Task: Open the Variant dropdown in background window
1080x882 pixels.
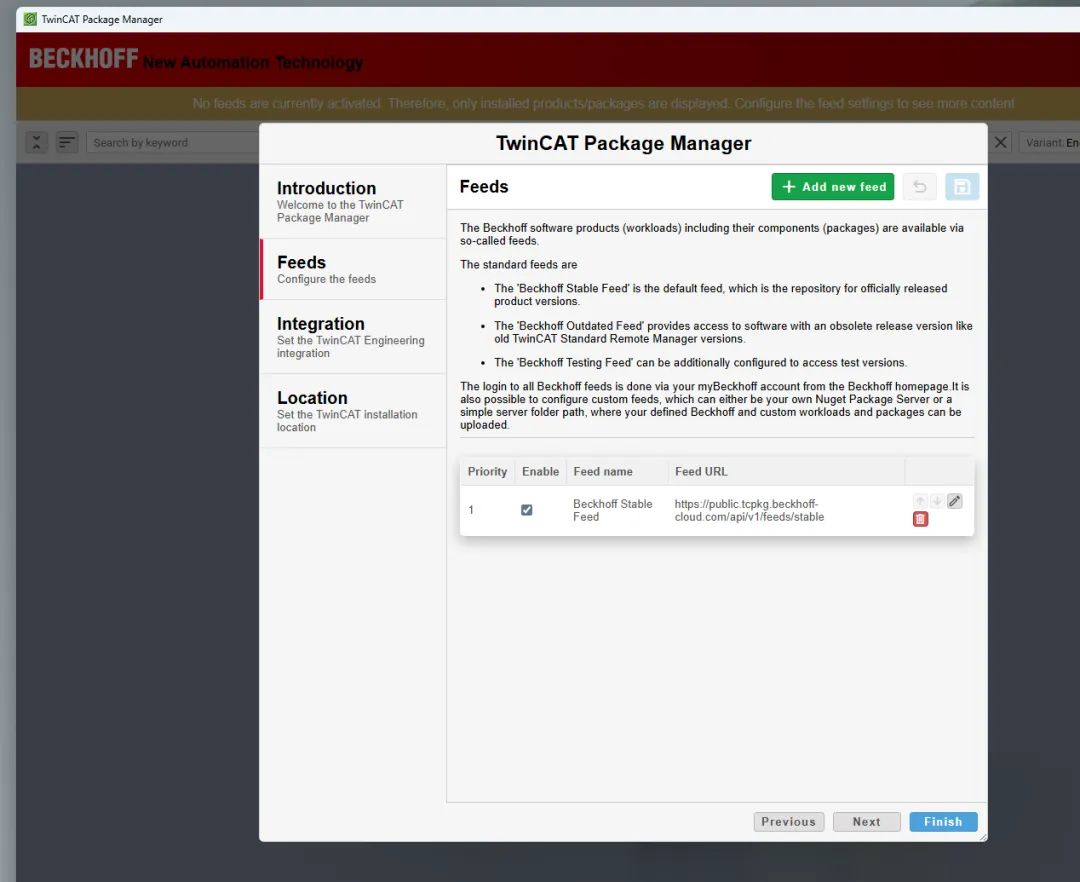Action: pos(1050,143)
